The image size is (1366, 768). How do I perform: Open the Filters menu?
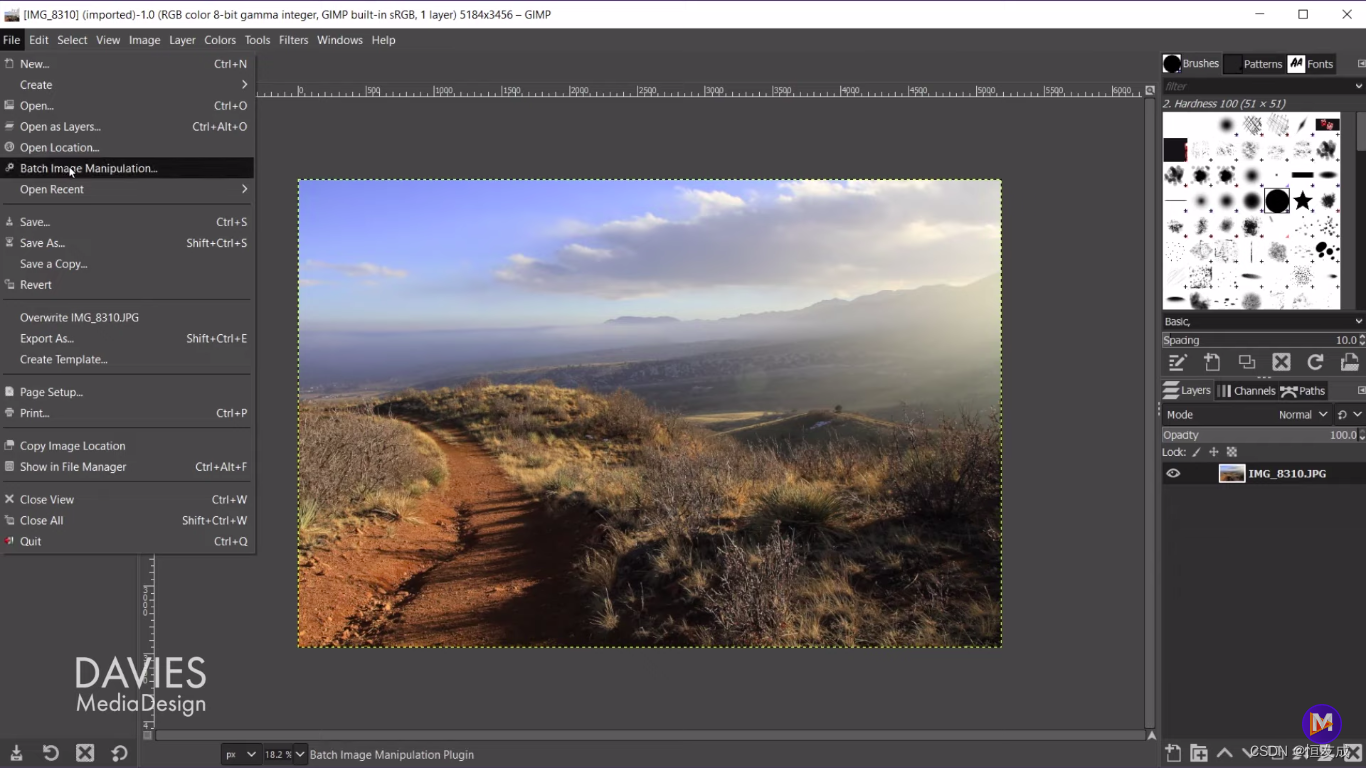pos(293,40)
